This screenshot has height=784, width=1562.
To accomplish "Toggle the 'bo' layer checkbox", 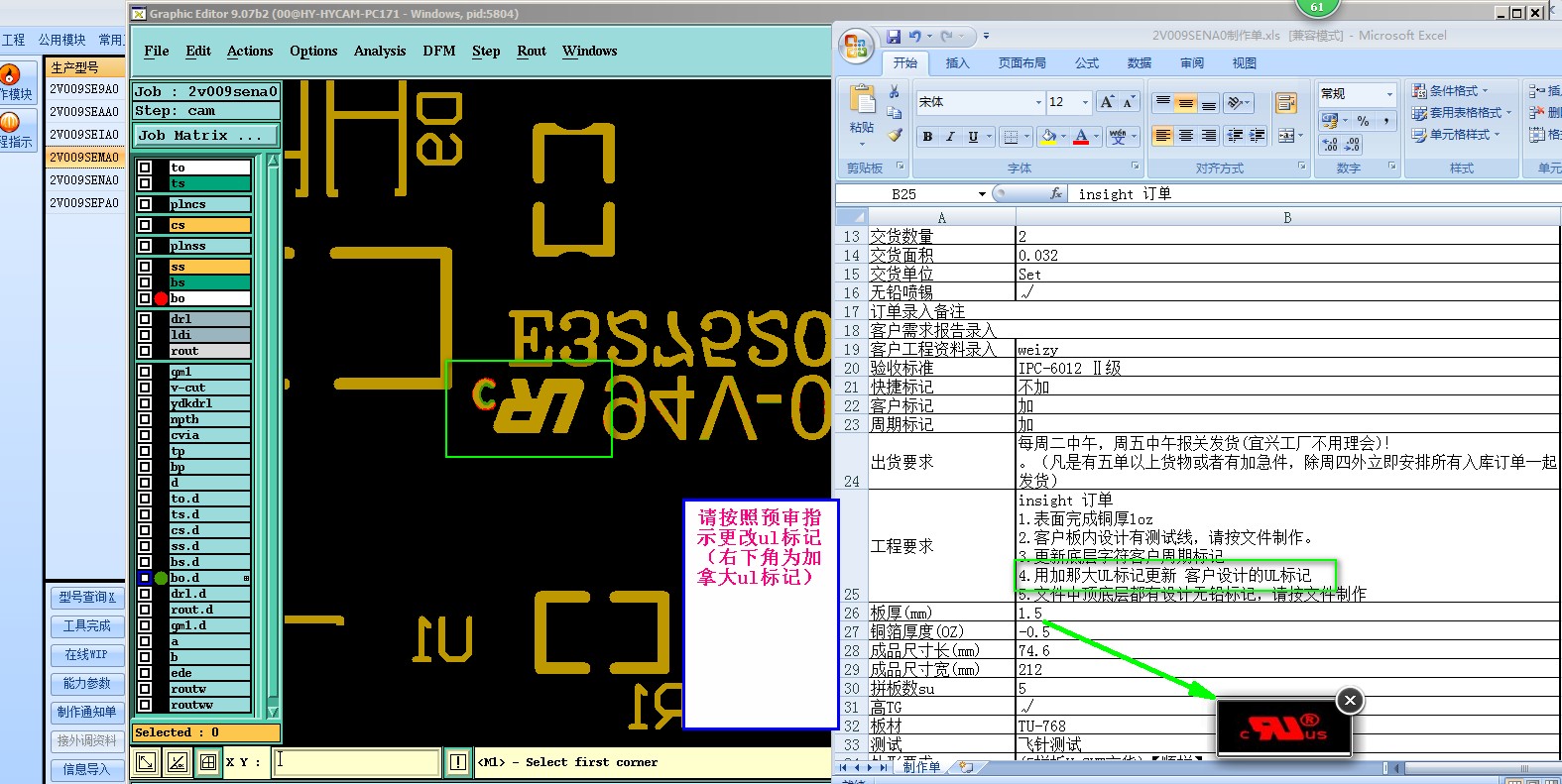I will tap(145, 298).
